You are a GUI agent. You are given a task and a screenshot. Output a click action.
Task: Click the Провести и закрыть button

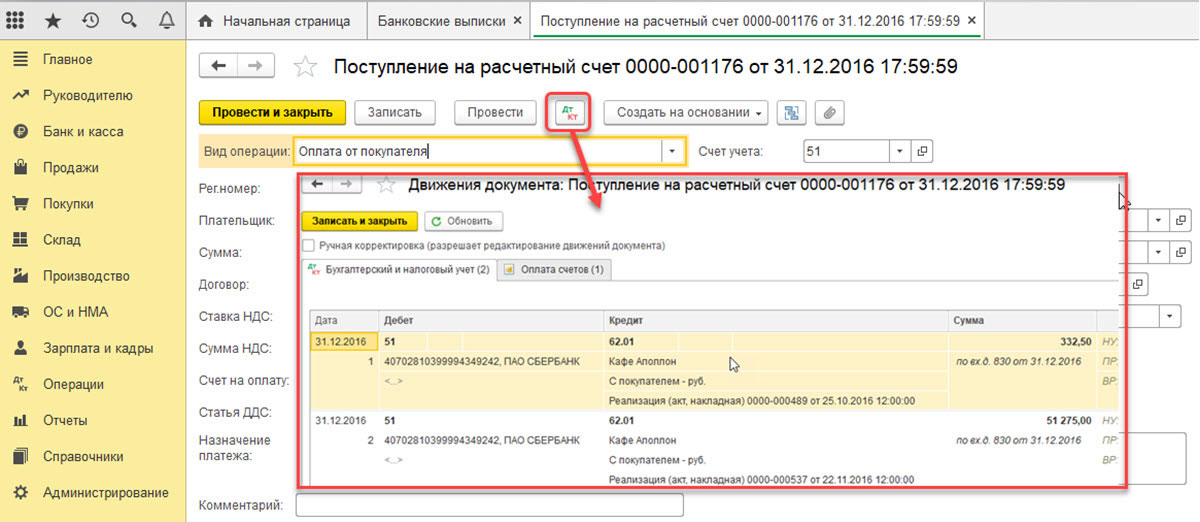pyautogui.click(x=272, y=113)
